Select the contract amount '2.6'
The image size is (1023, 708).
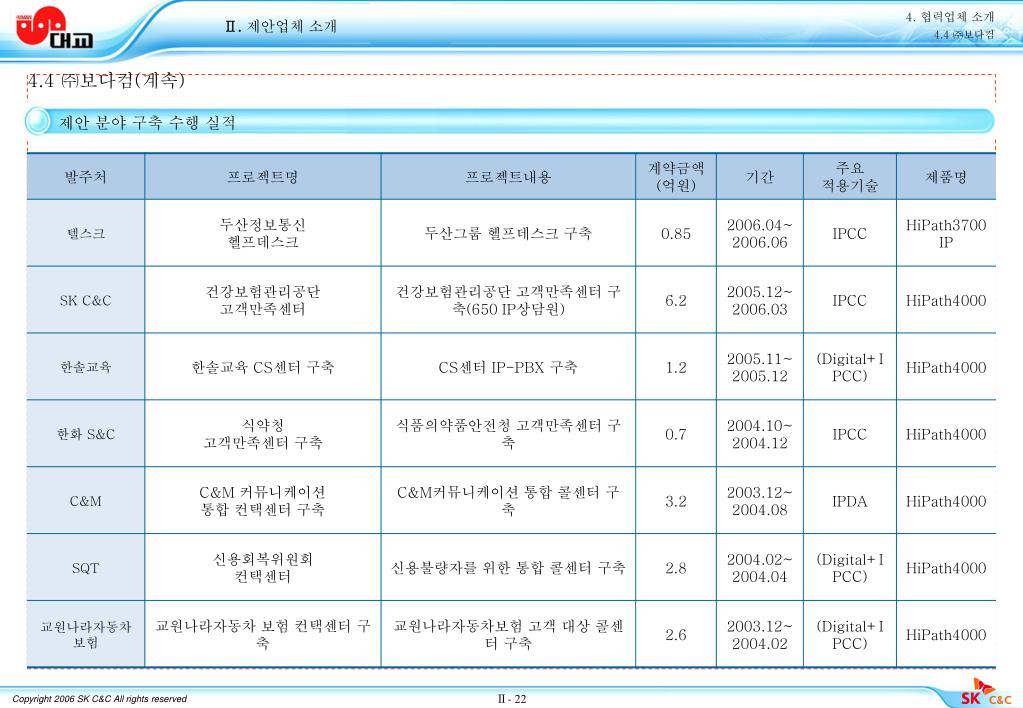(x=676, y=635)
